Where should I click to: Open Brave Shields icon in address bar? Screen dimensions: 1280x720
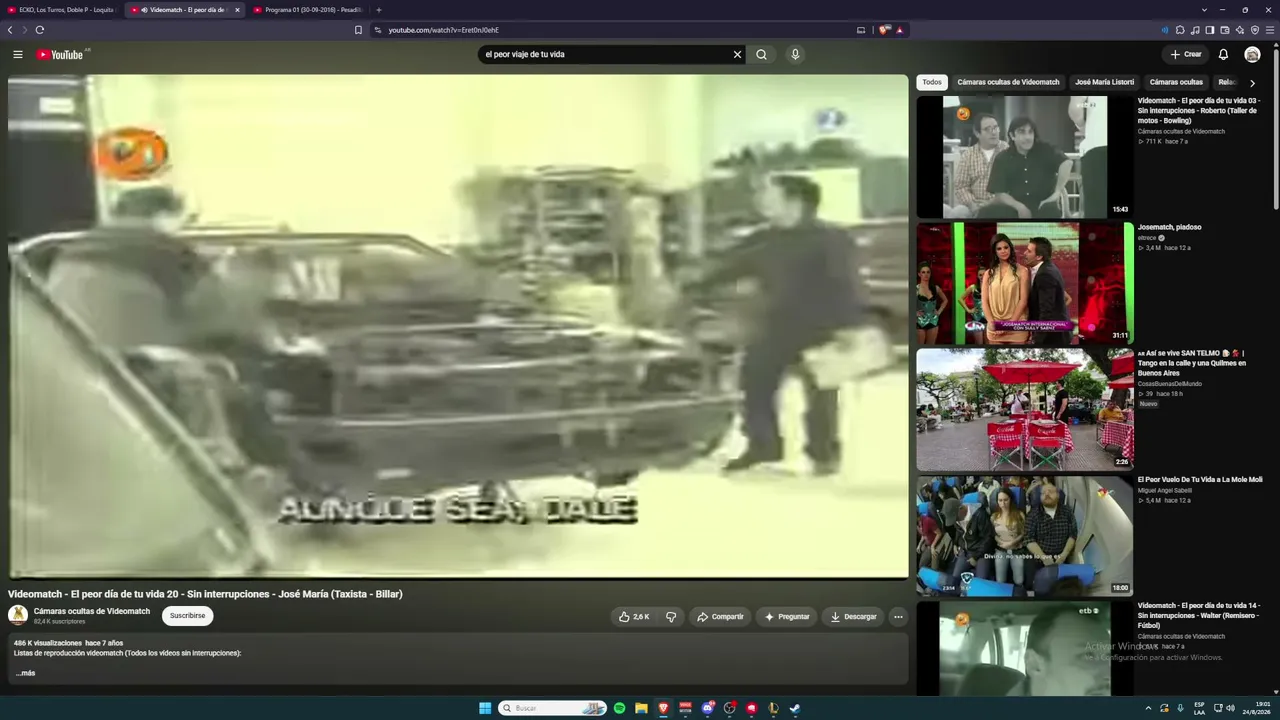(x=884, y=30)
